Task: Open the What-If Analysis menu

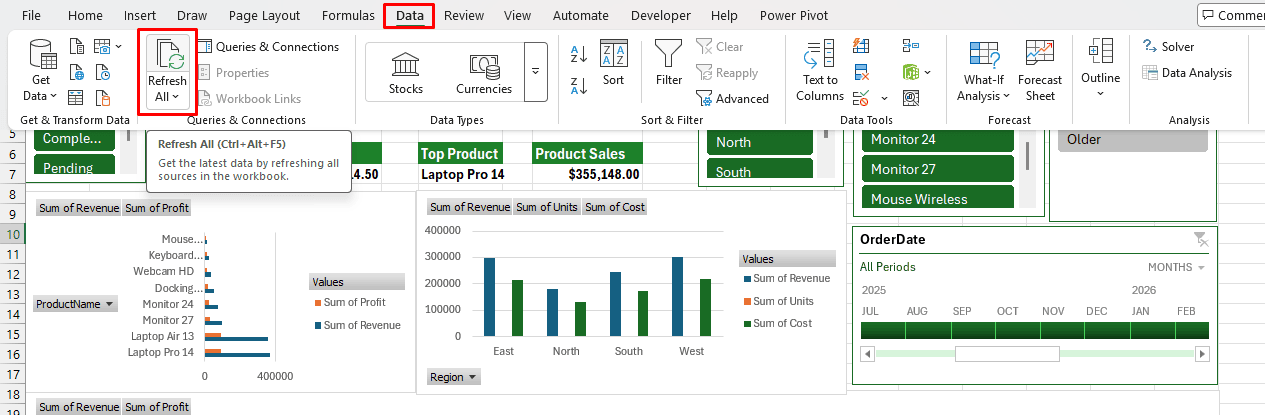Action: coord(984,70)
